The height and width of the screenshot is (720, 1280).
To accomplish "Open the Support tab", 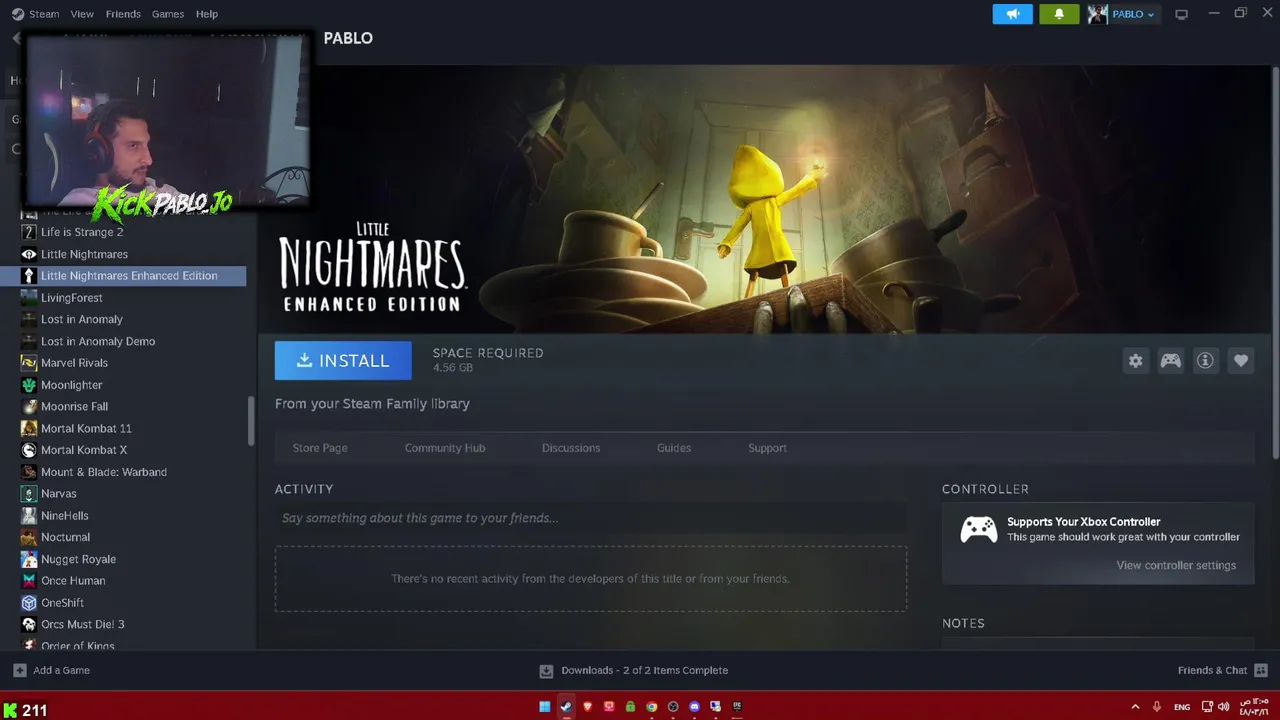I will (767, 448).
